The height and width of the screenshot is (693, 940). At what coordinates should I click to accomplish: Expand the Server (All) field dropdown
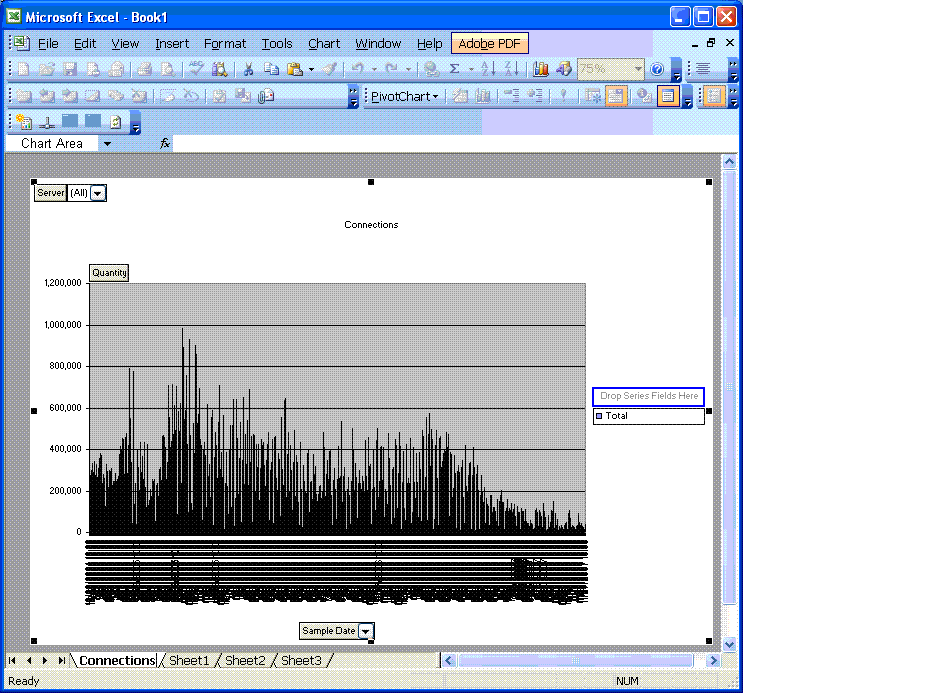(x=98, y=193)
